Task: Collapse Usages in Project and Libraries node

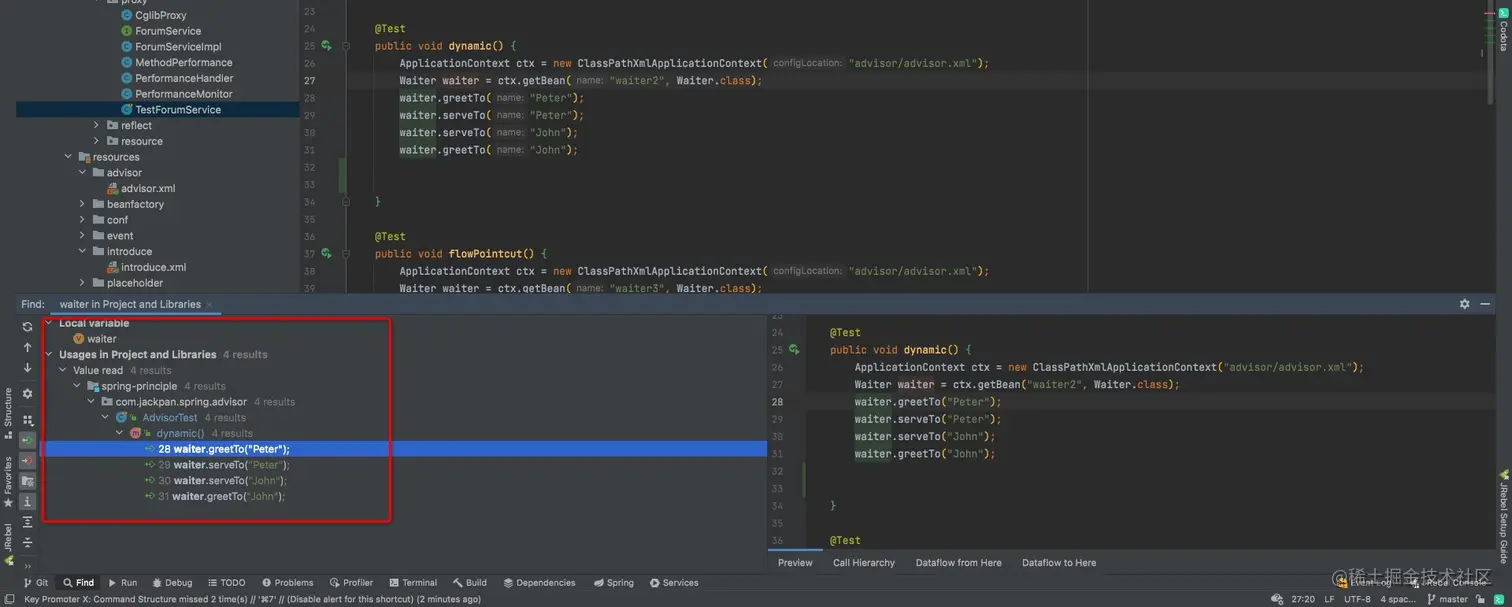Action: click(49, 354)
